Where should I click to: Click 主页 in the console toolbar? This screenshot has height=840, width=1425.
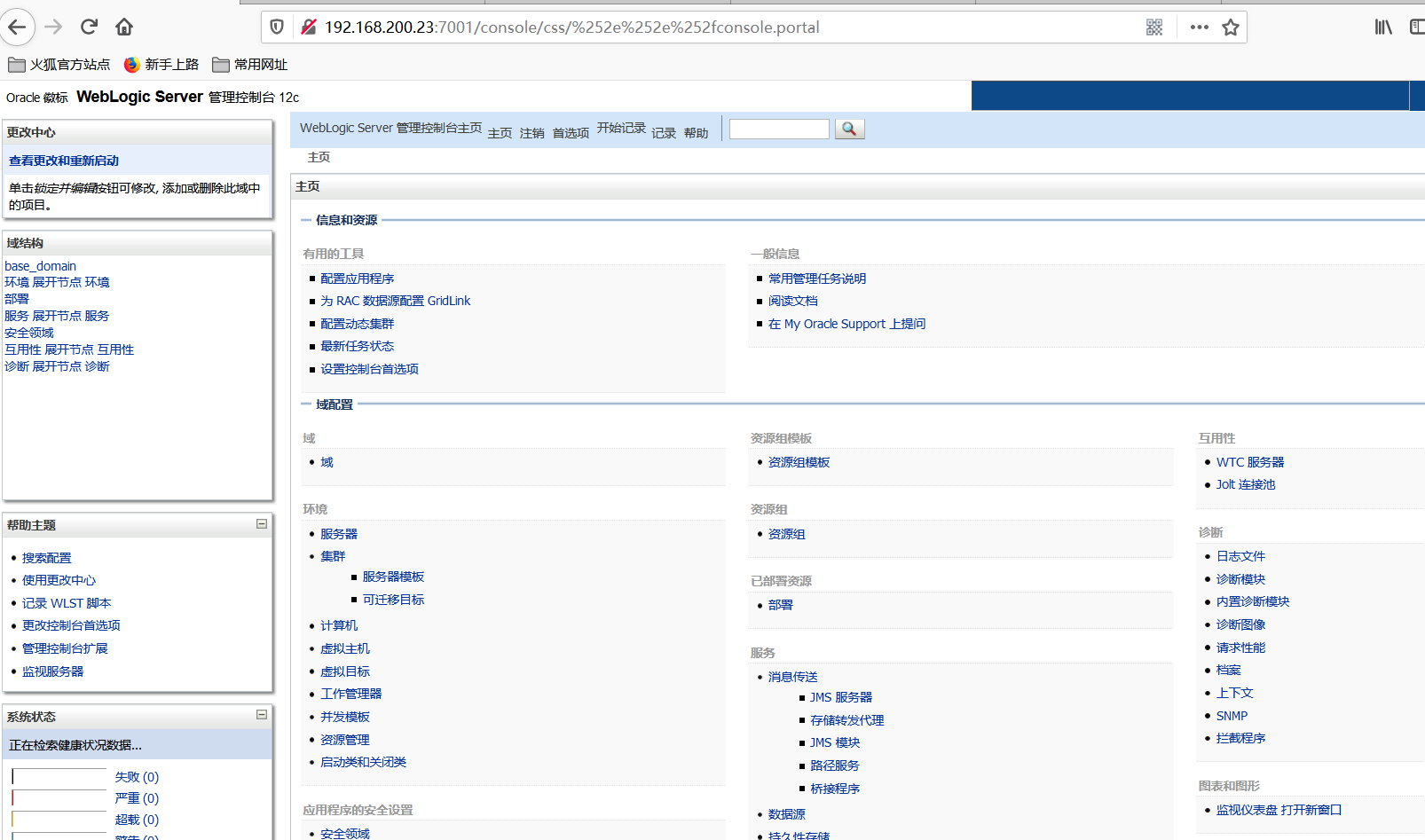[500, 133]
